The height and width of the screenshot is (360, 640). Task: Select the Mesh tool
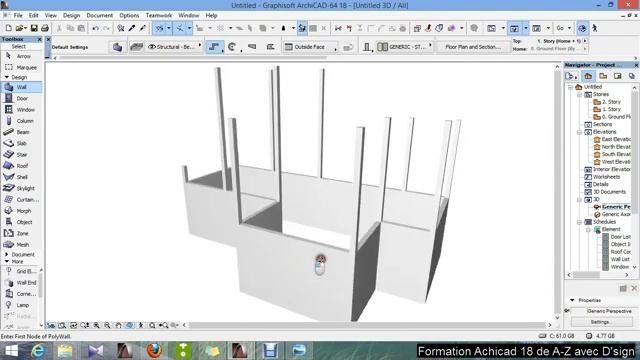21,244
